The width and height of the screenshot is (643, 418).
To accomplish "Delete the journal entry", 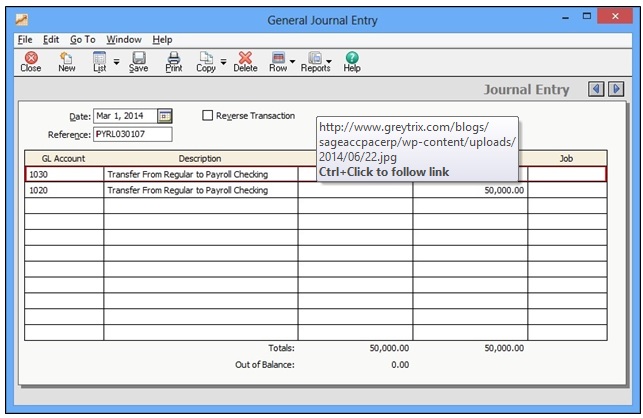I will (245, 62).
